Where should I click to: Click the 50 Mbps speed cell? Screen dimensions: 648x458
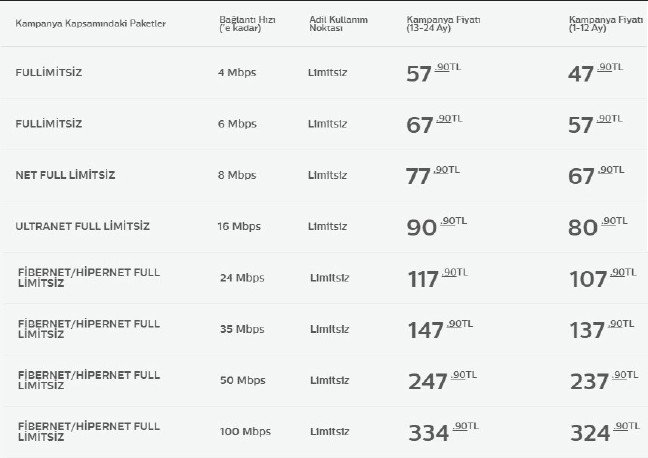pos(241,380)
